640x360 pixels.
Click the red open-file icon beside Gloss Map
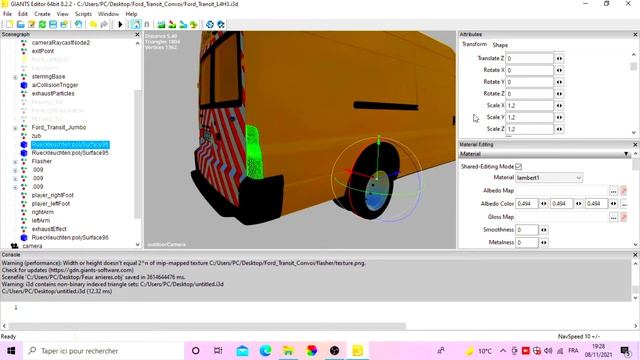(x=624, y=217)
